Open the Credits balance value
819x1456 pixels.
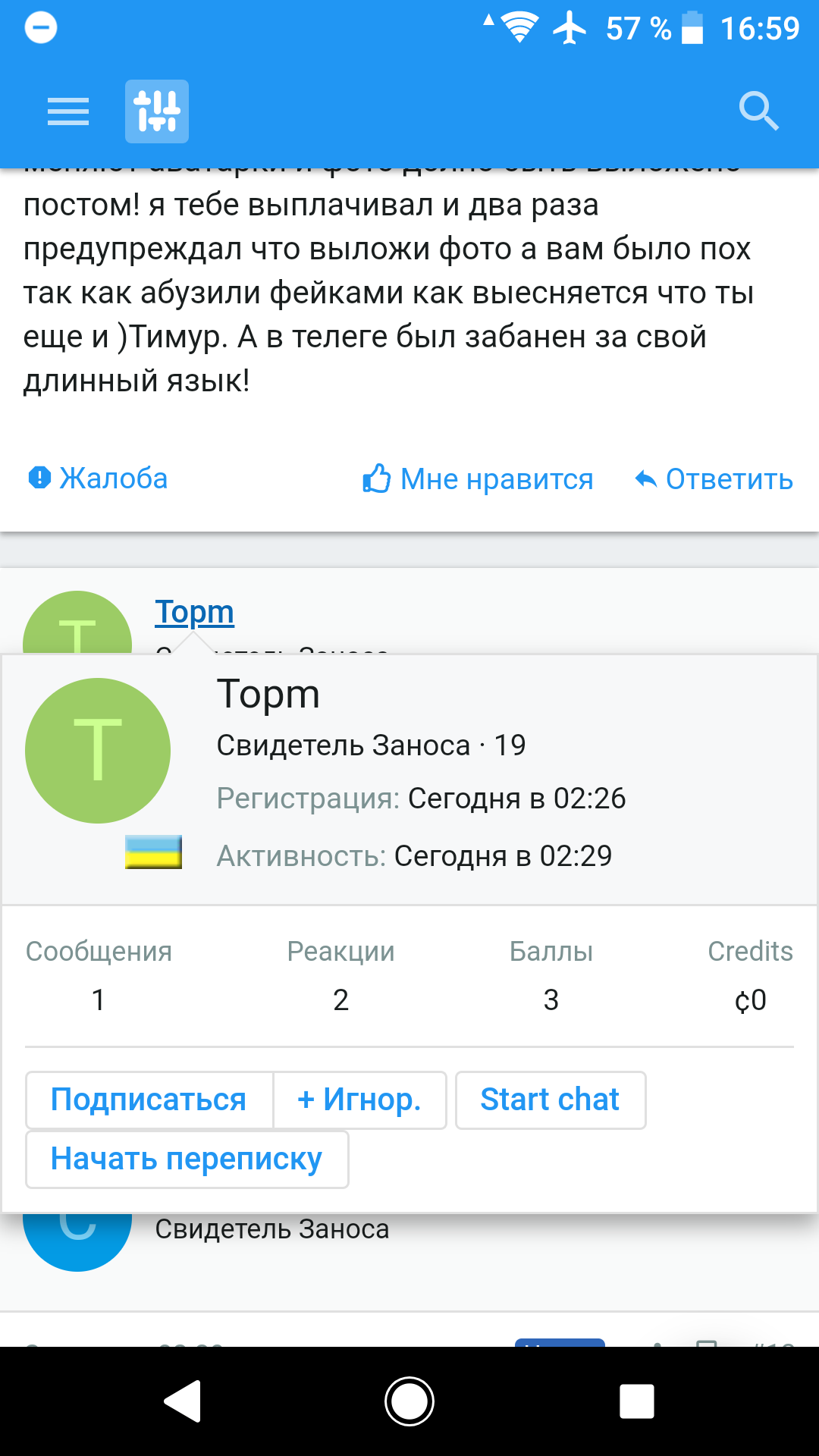coord(750,999)
